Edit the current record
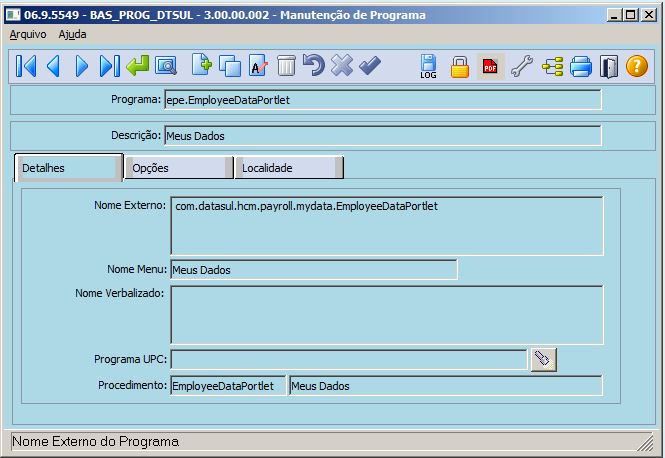Image resolution: width=665 pixels, height=458 pixels. click(258, 66)
